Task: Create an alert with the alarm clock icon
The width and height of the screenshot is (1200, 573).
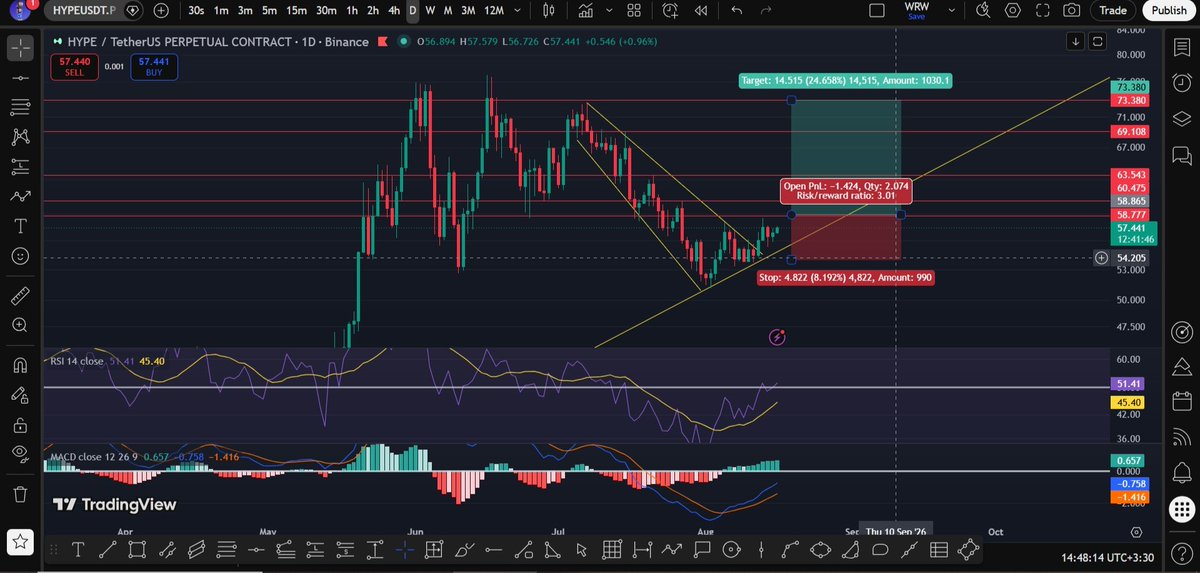Action: (669, 10)
